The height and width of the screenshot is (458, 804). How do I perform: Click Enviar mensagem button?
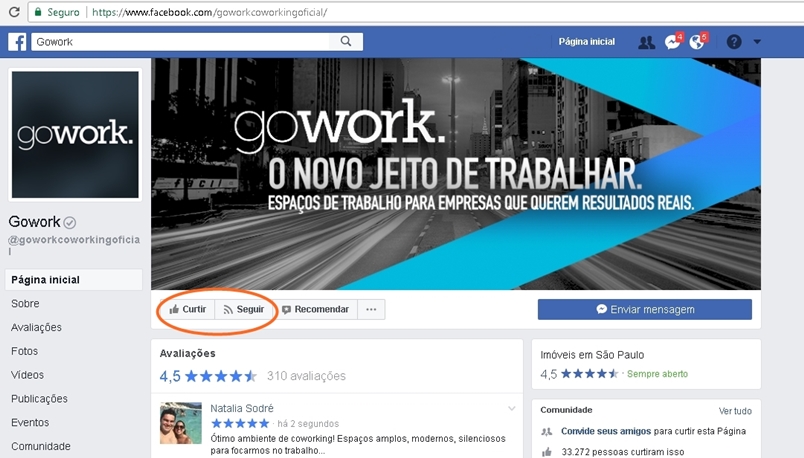(x=645, y=309)
